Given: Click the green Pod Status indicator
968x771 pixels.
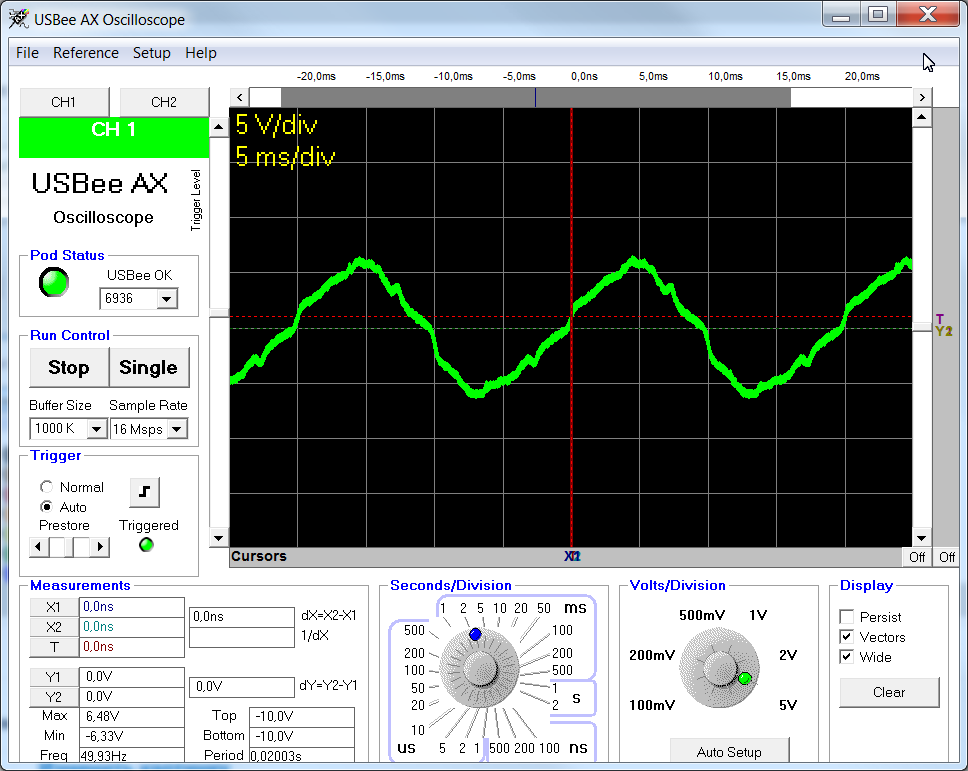Looking at the screenshot, I should coord(54,283).
